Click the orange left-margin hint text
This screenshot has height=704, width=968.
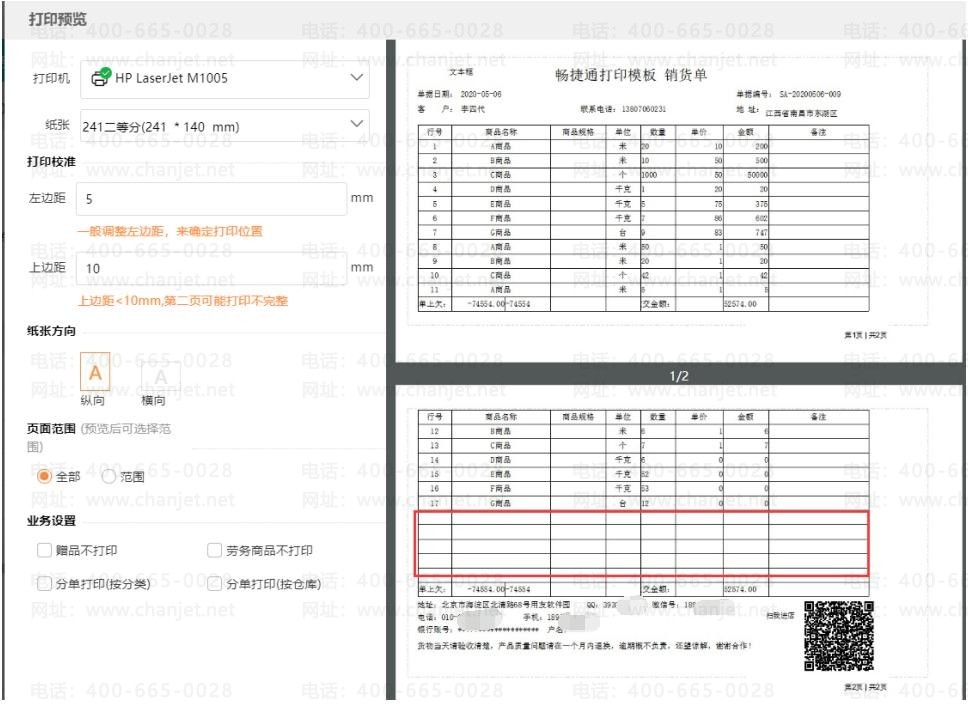(x=170, y=231)
